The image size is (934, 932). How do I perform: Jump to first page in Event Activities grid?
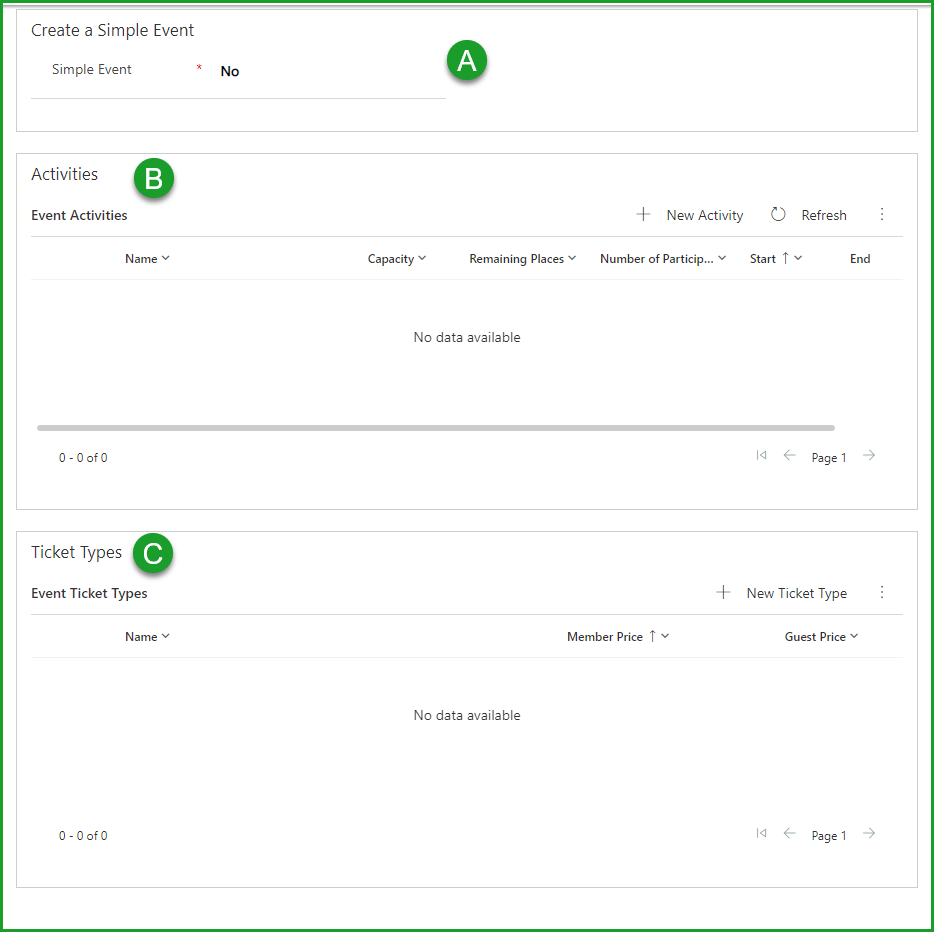coord(761,455)
